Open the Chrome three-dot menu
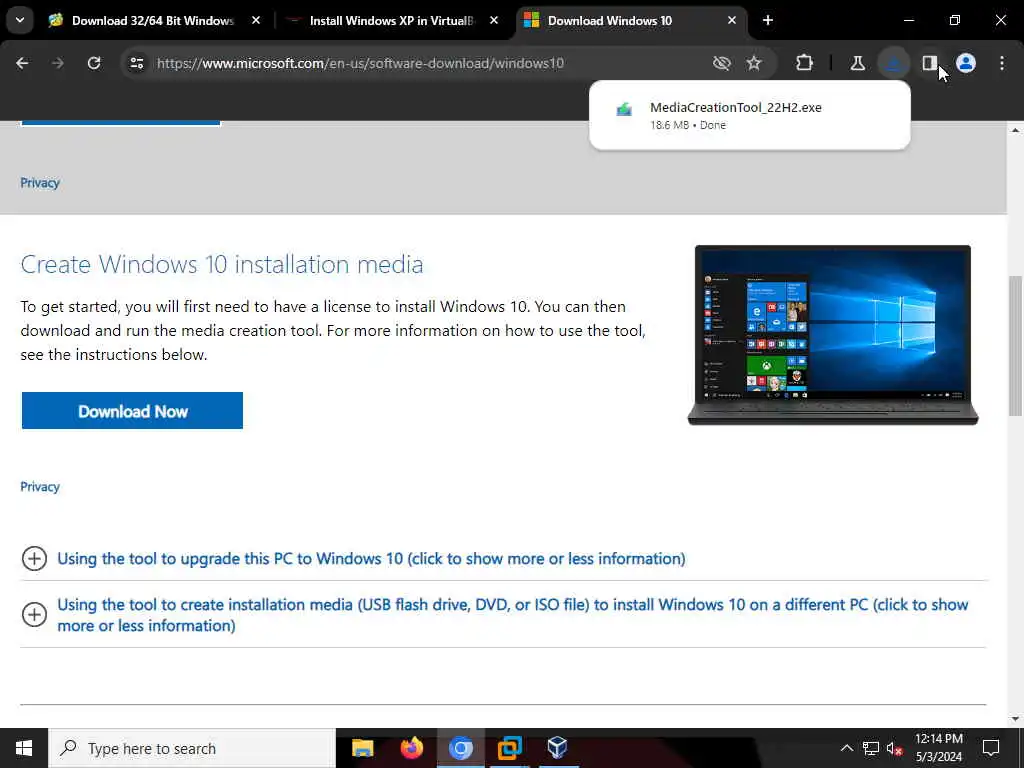The width and height of the screenshot is (1024, 768). [x=1002, y=63]
